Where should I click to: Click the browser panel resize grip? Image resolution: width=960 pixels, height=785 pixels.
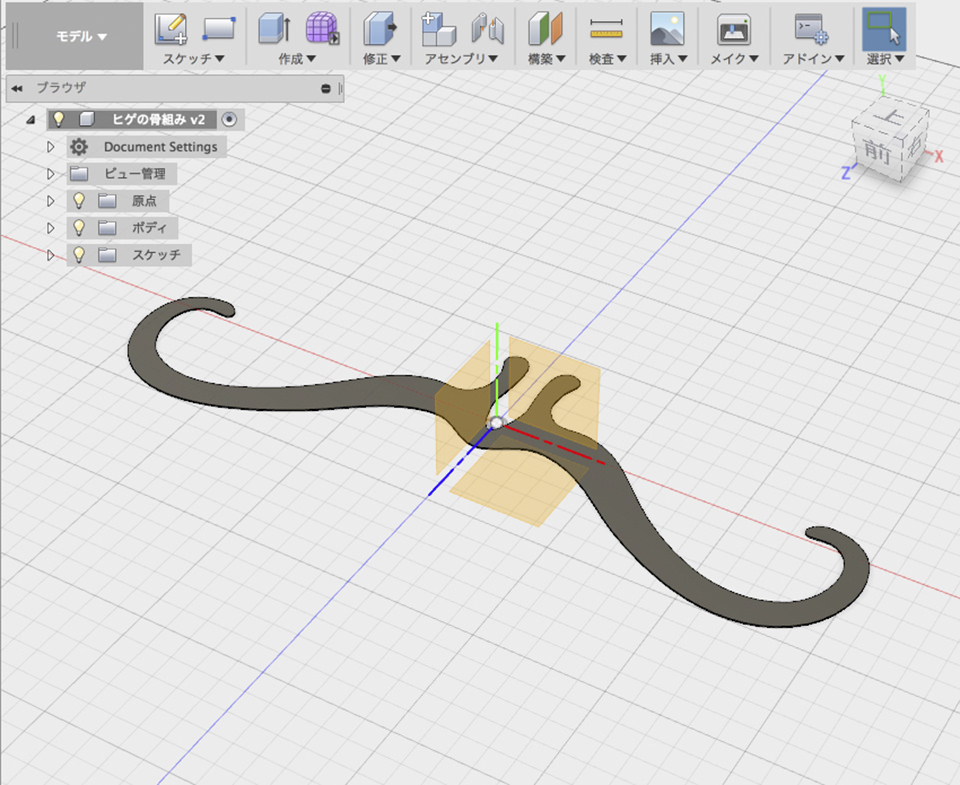click(x=340, y=89)
